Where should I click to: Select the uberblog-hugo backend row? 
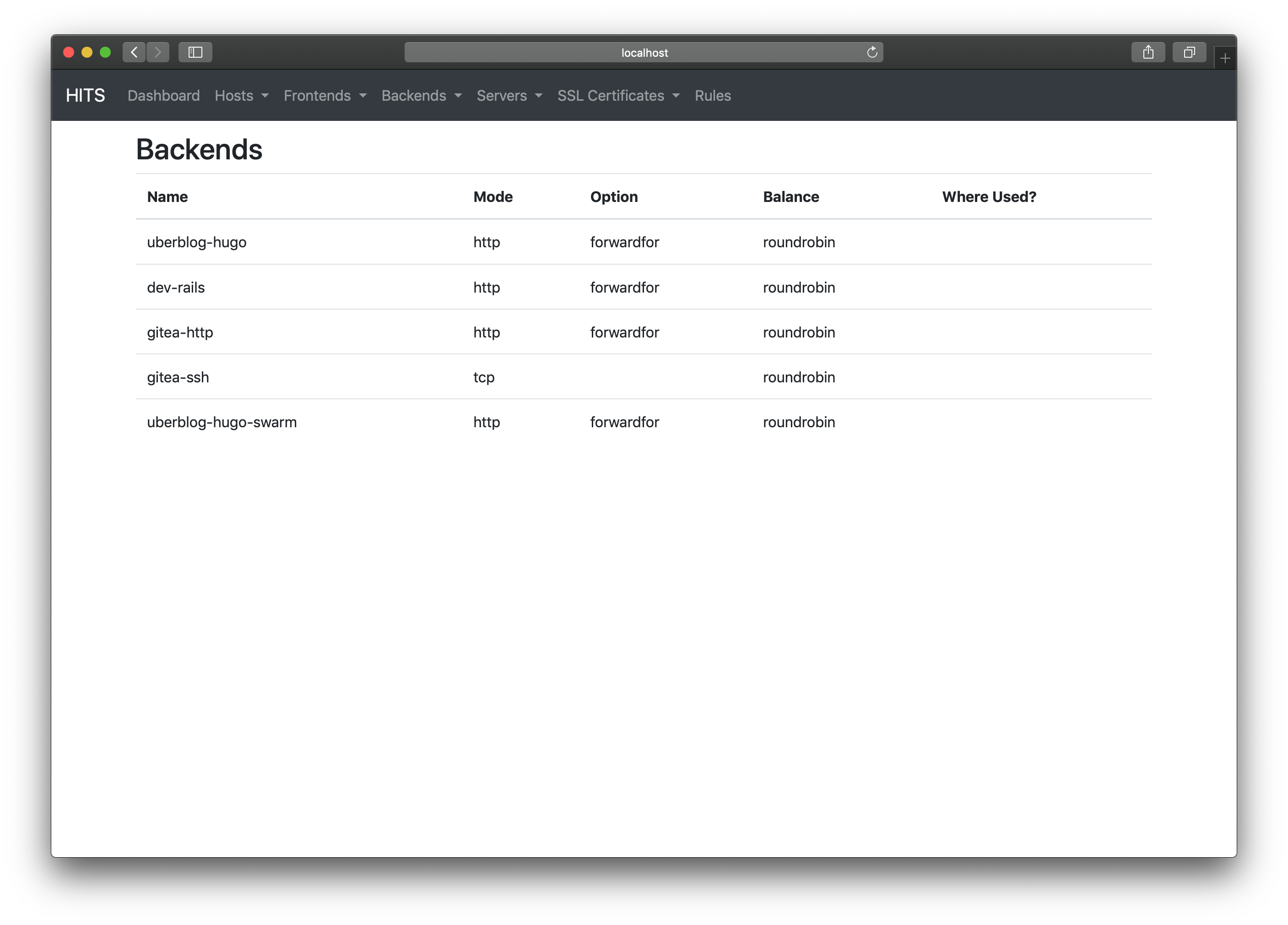[196, 242]
